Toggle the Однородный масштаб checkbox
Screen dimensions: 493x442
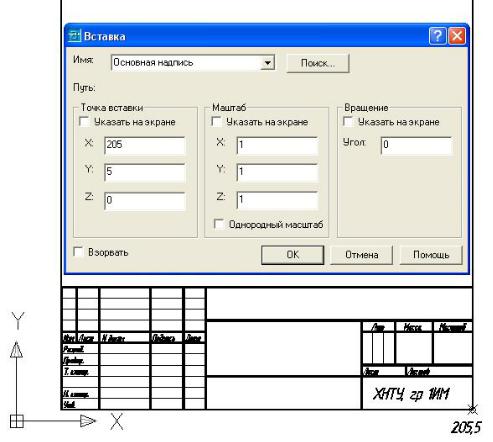219,224
